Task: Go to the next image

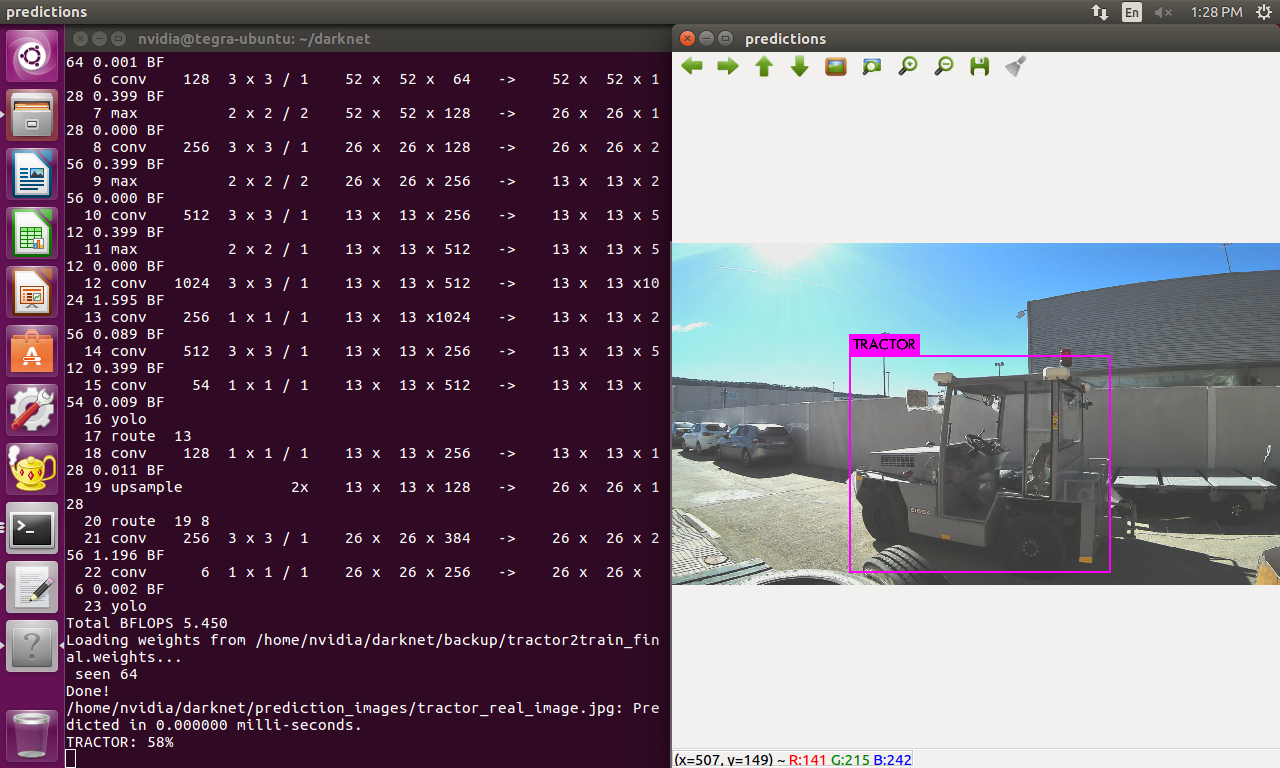Action: coord(727,66)
